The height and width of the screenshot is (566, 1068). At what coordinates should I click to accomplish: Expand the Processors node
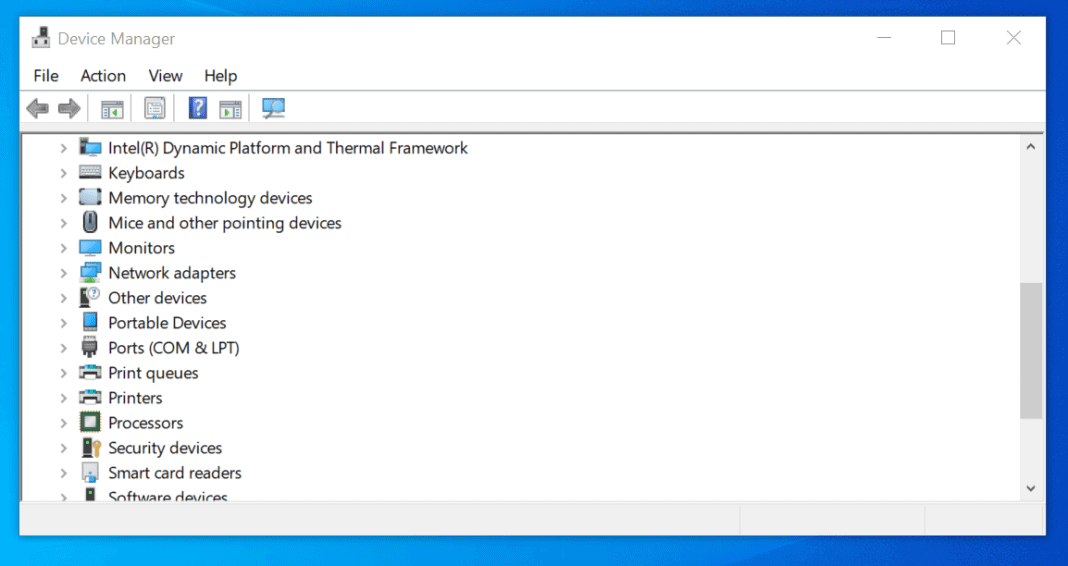coord(63,423)
